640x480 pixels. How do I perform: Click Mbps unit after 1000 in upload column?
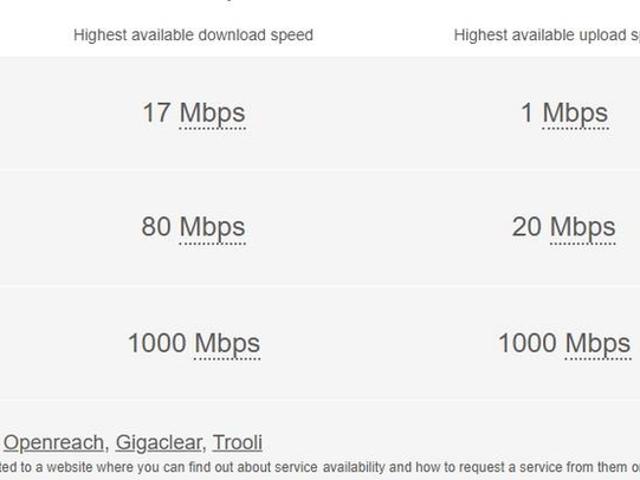pyautogui.click(x=598, y=344)
